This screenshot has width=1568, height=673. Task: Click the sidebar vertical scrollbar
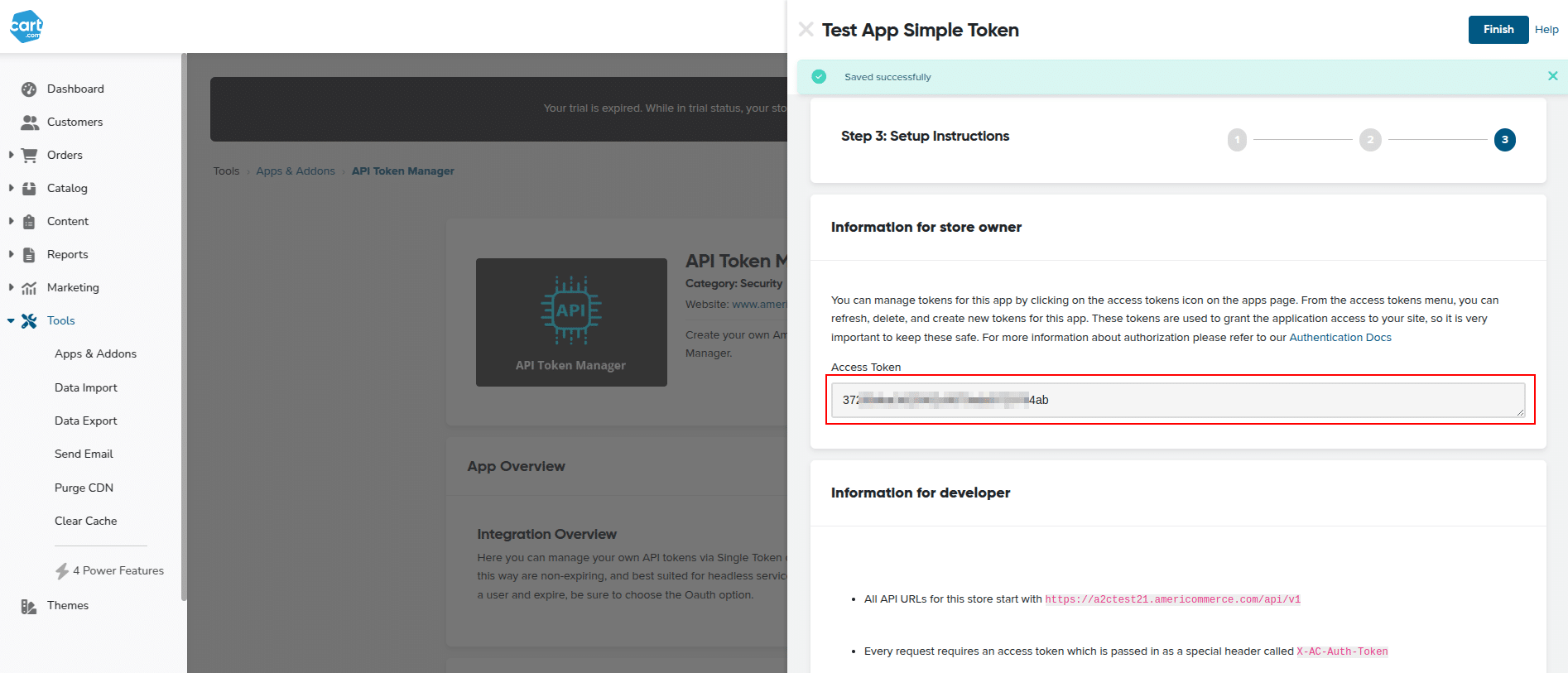[x=184, y=327]
